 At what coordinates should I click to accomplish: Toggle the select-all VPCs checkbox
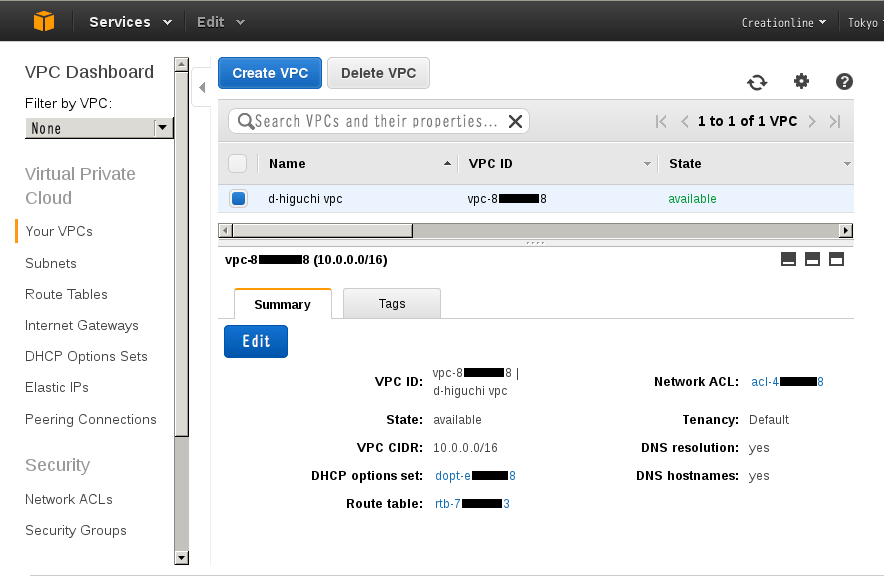click(x=237, y=163)
